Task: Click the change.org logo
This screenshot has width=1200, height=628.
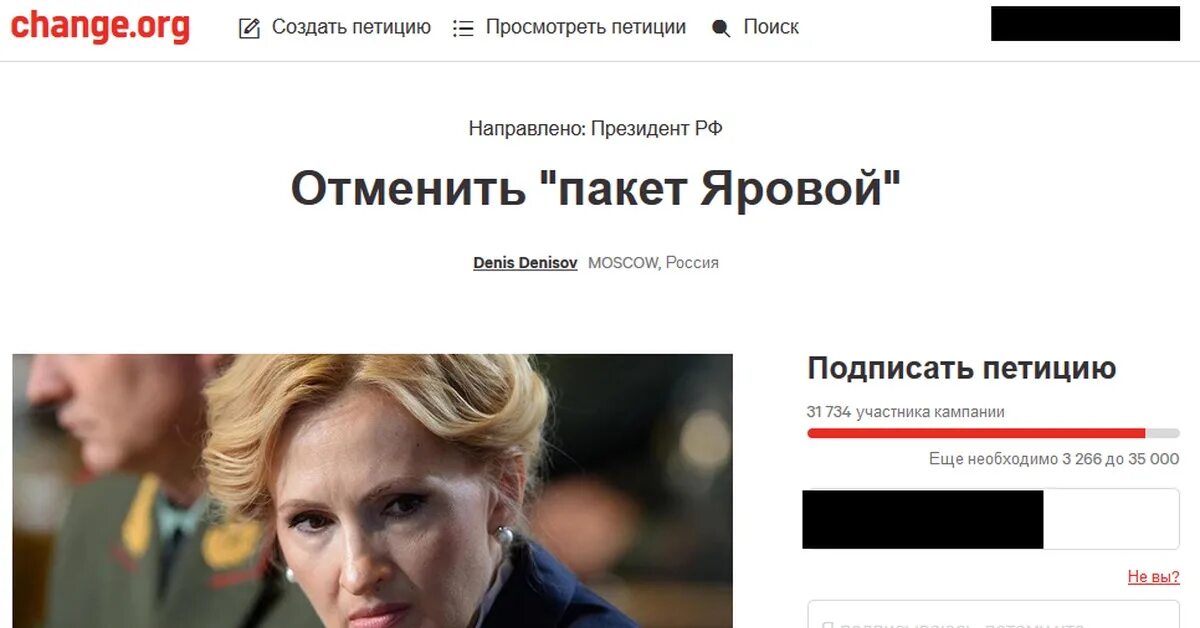Action: (x=100, y=26)
